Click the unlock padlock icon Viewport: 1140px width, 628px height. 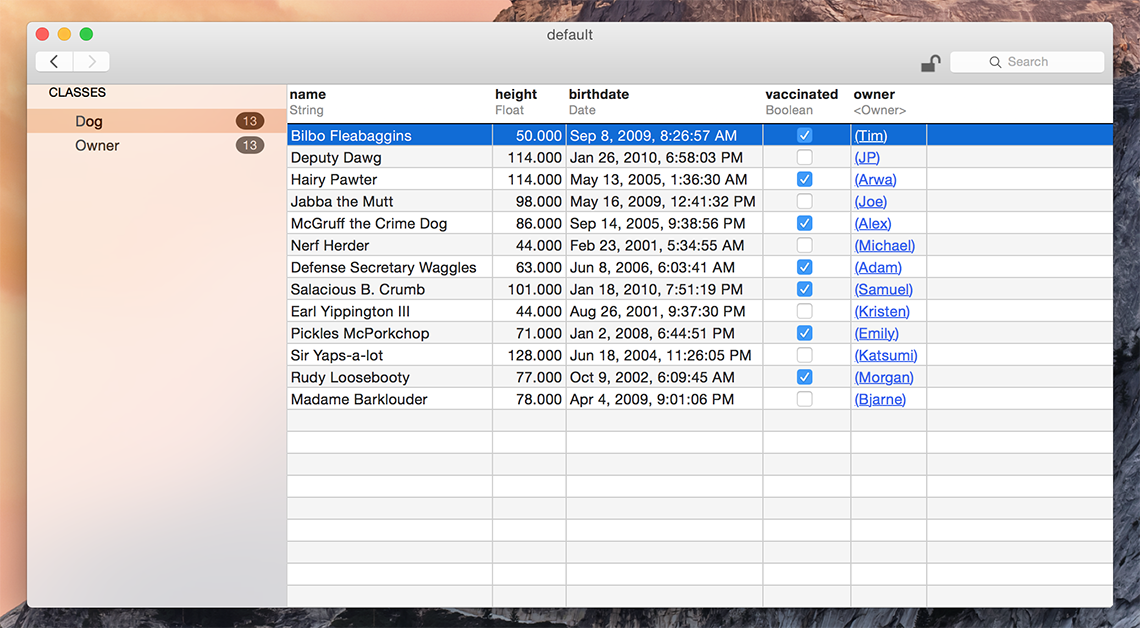click(x=930, y=63)
